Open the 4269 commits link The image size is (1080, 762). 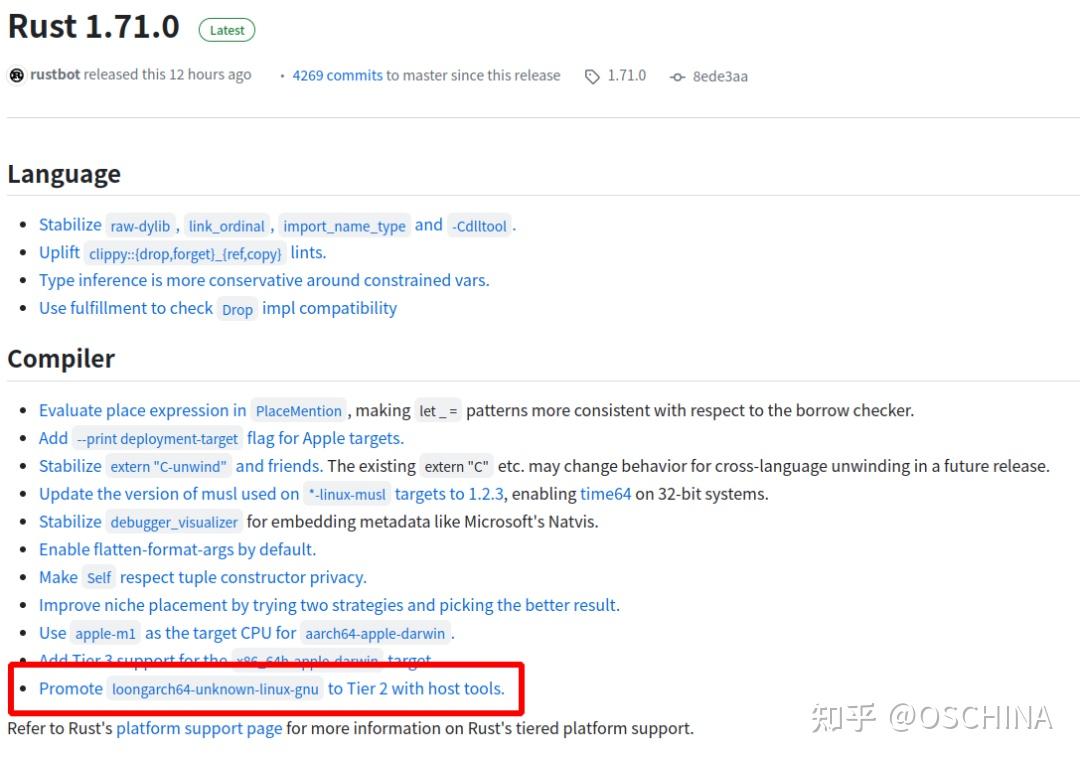[x=337, y=75]
